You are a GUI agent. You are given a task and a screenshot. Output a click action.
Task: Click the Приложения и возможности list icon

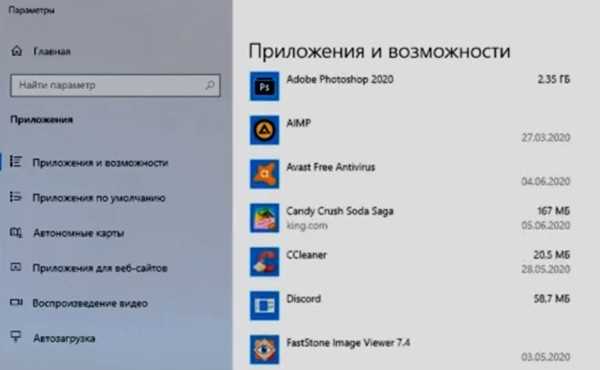16,161
